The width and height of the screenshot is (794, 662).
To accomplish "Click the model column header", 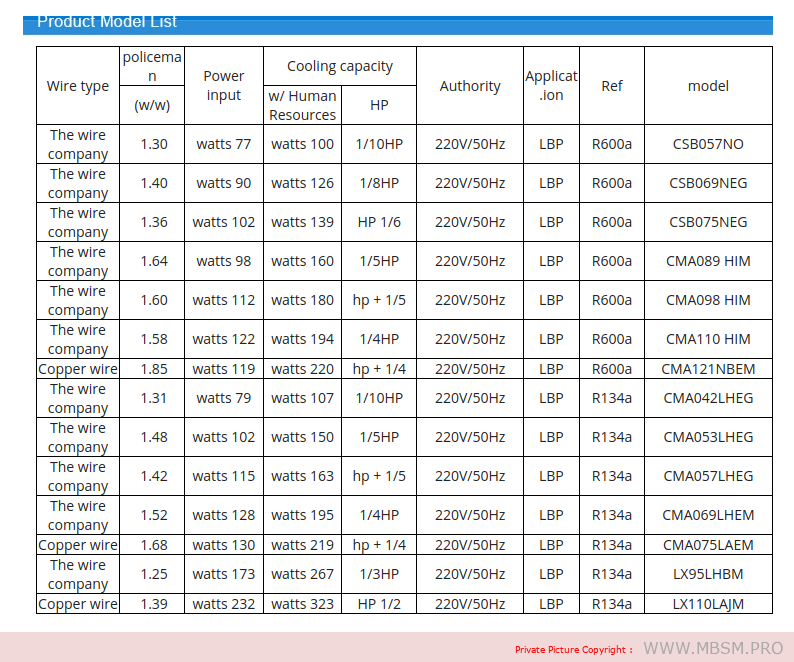I will click(x=708, y=86).
